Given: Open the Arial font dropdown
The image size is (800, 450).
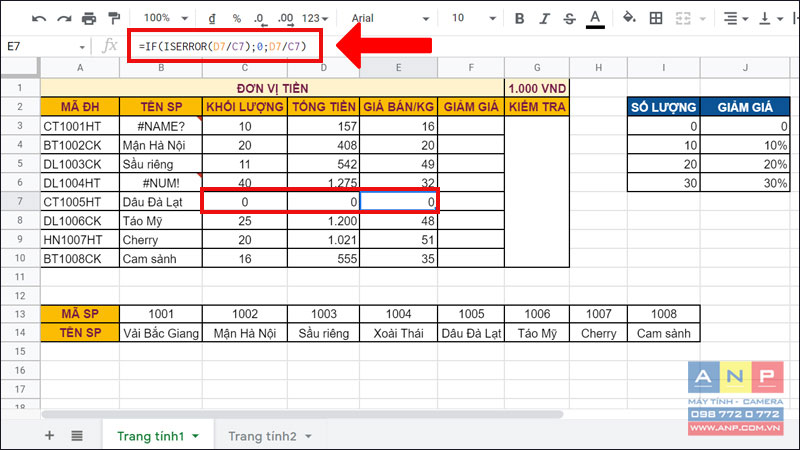Looking at the screenshot, I should click(390, 18).
